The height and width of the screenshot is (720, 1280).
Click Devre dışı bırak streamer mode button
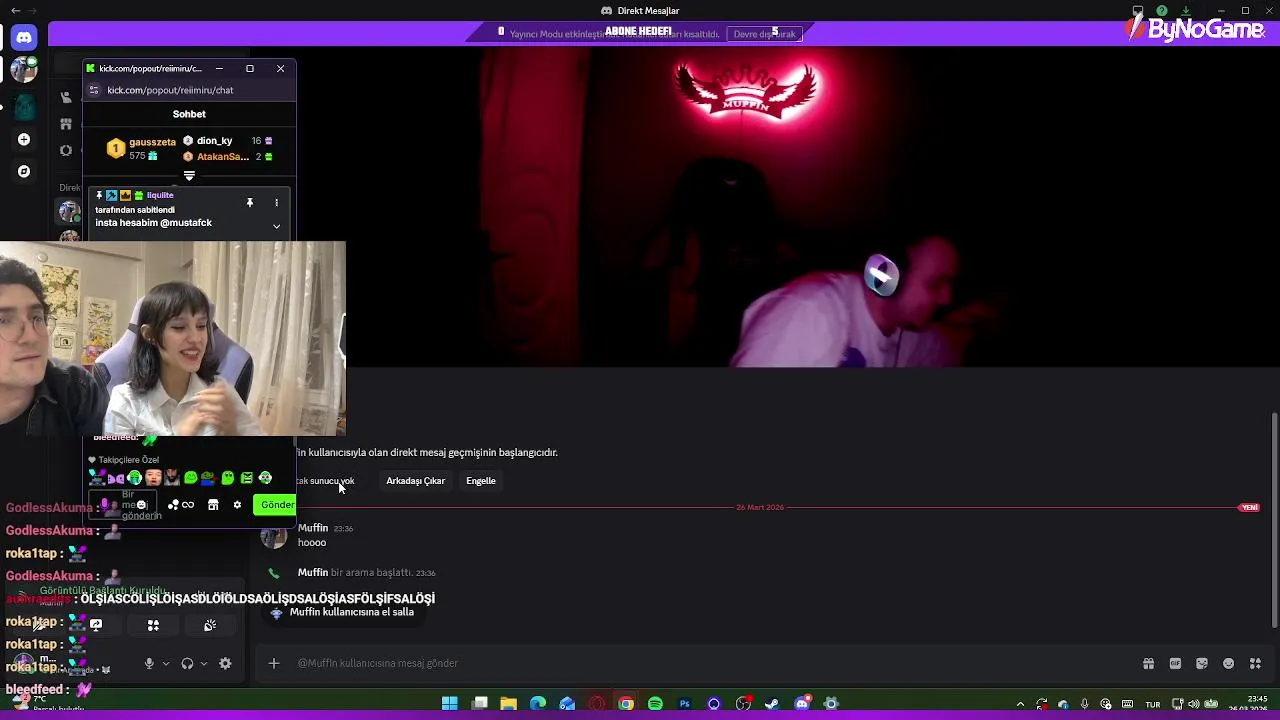765,34
